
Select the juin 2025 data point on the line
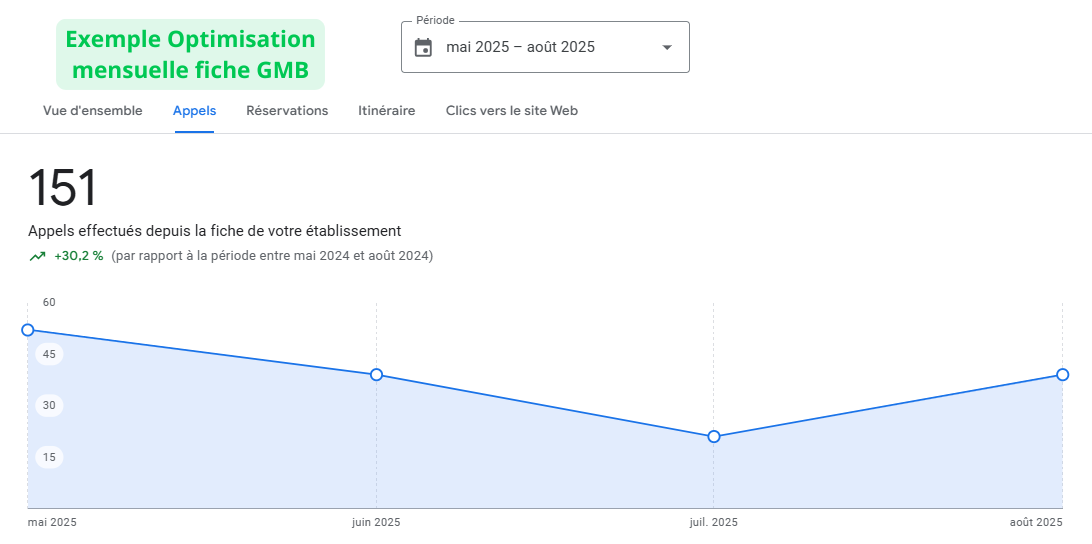(377, 375)
